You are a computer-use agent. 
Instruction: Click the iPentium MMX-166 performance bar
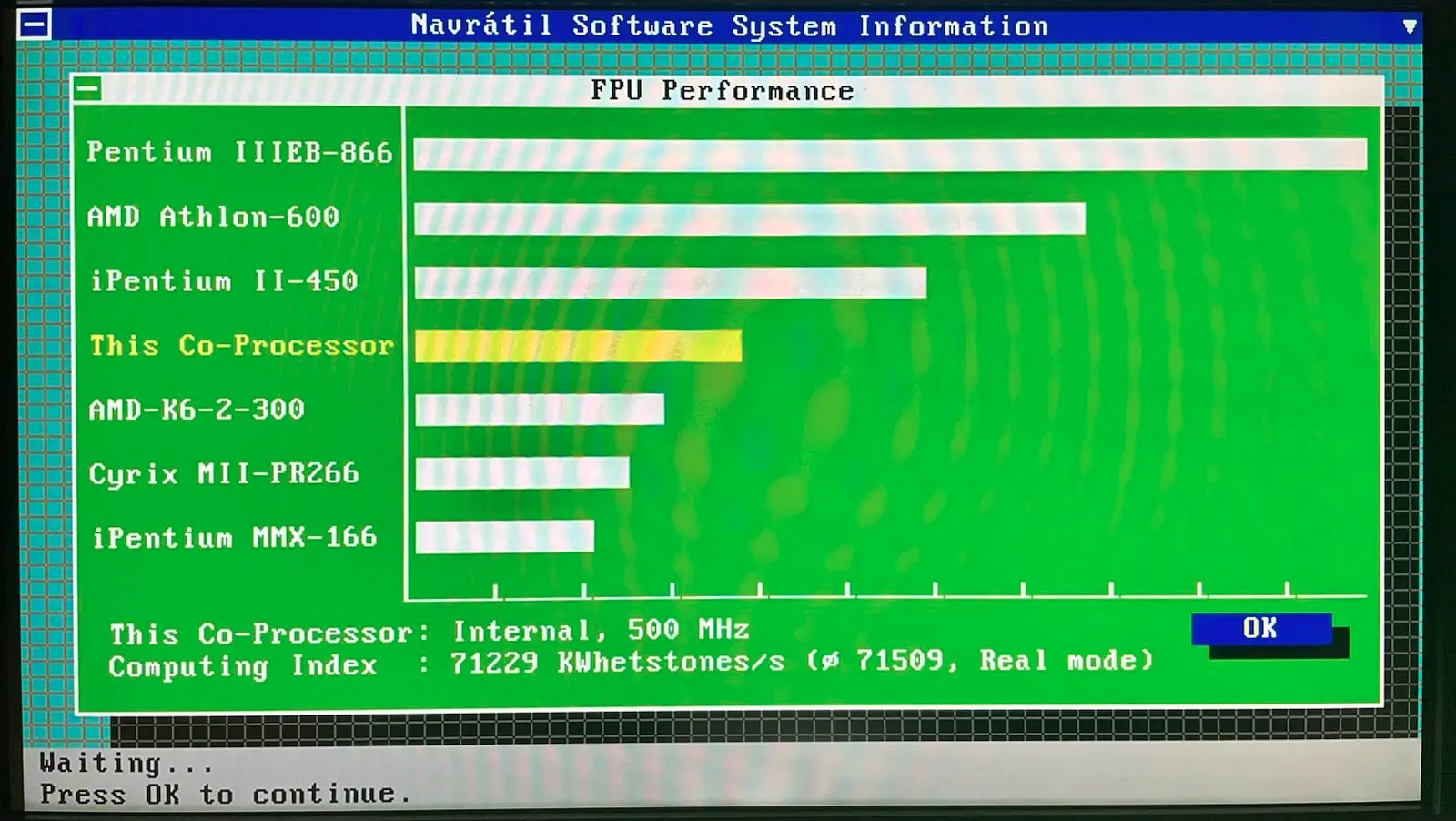pyautogui.click(x=505, y=537)
